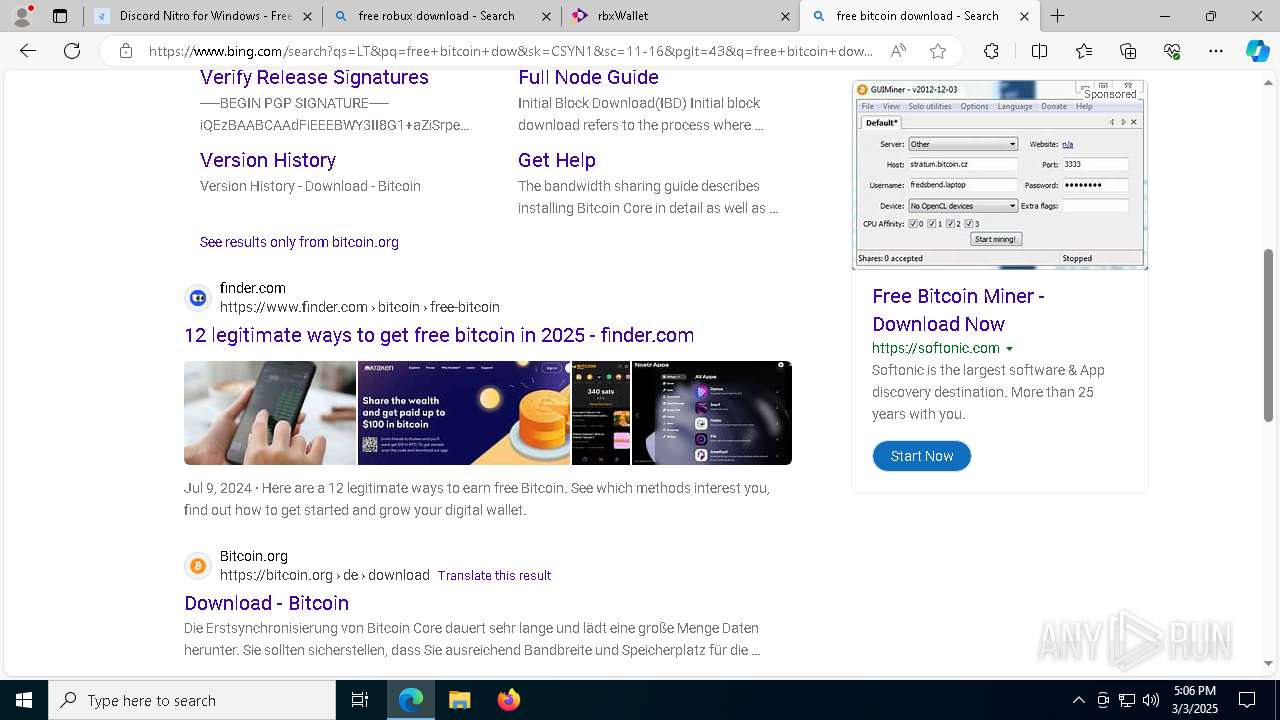This screenshot has height=720, width=1280.
Task: Launch the Copilot sidebar icon
Action: [x=1257, y=51]
